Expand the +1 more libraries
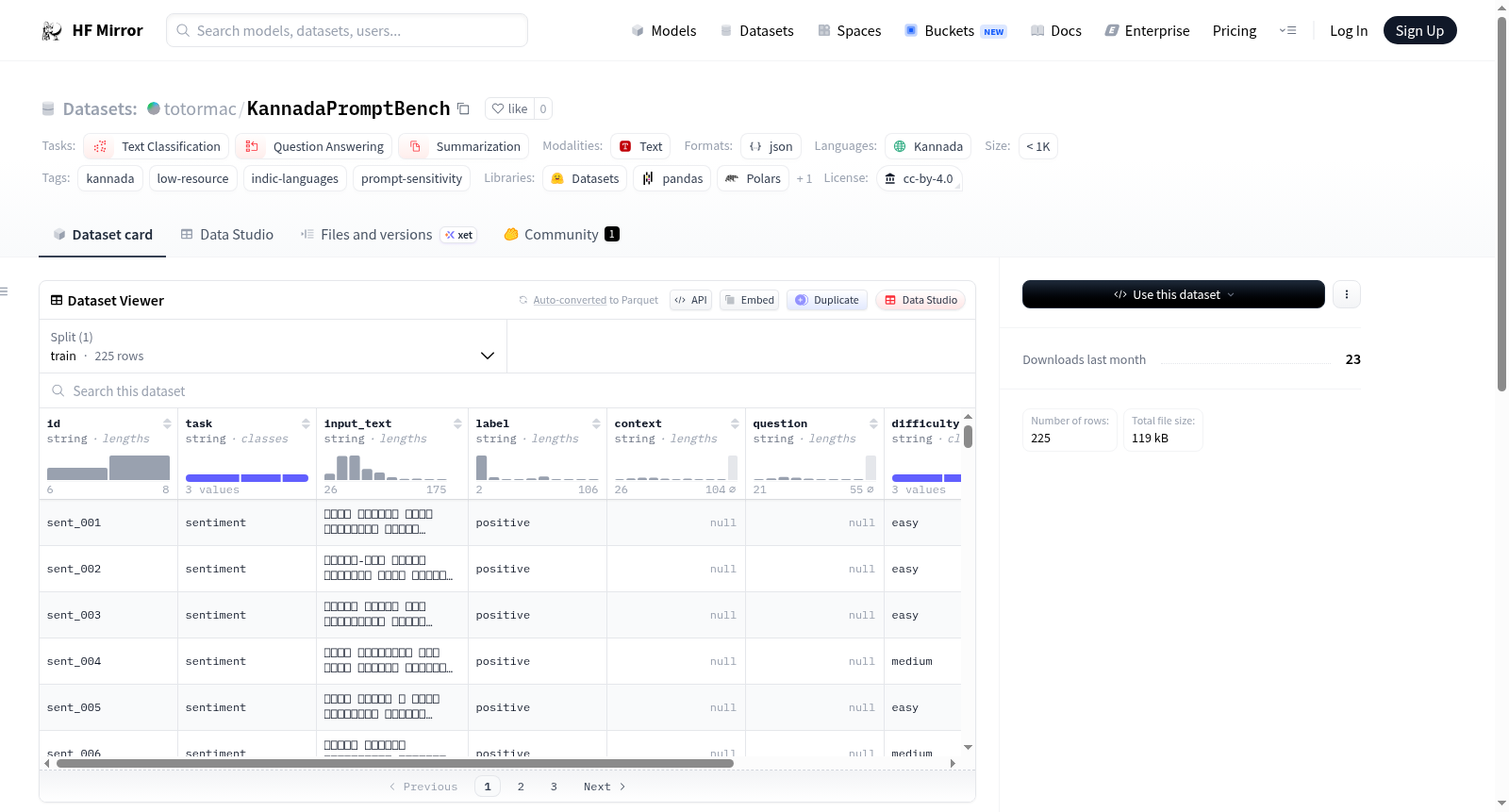This screenshot has height=812, width=1509. [804, 178]
